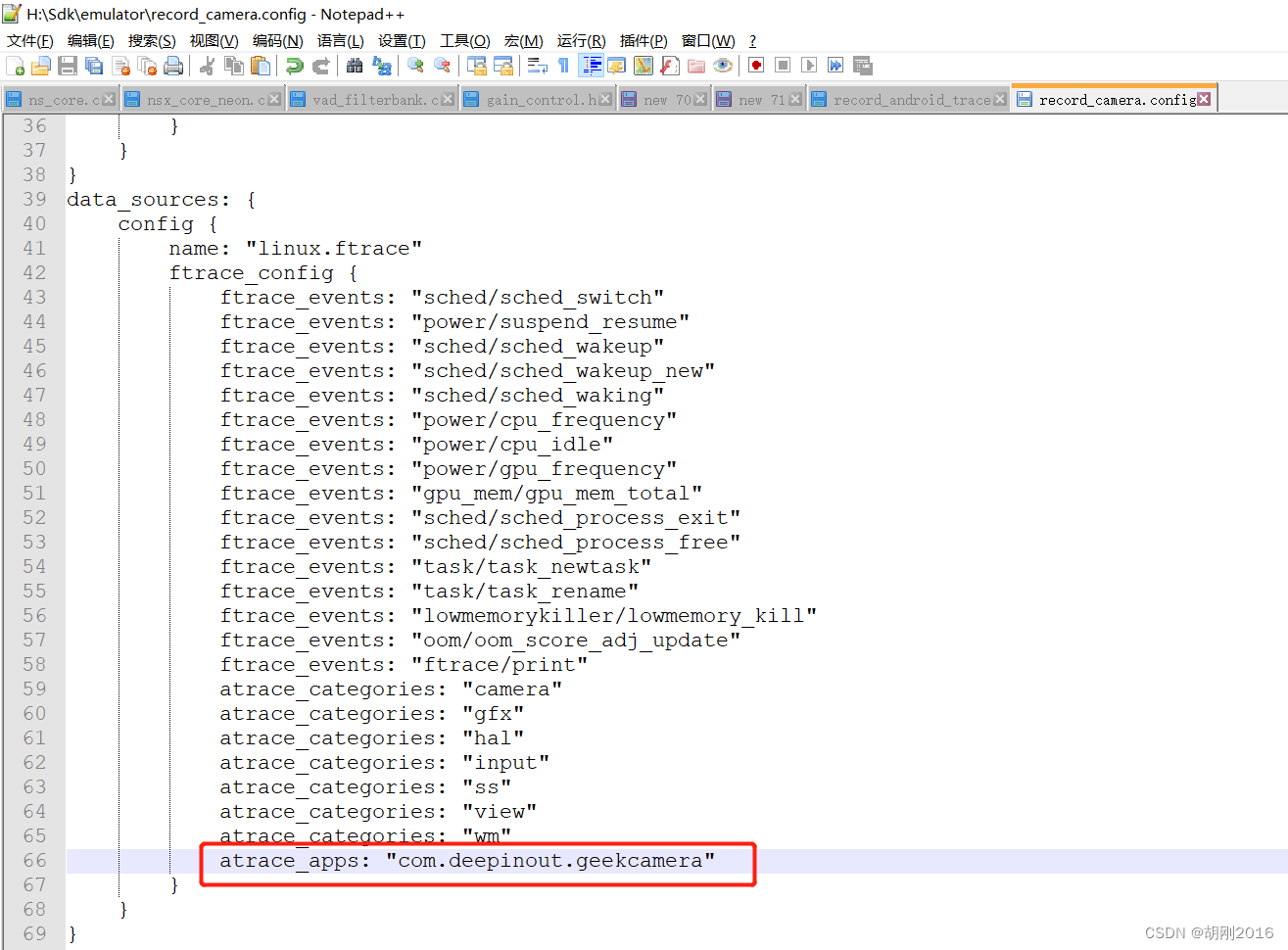
Task: Click the Open file folder icon
Action: [x=41, y=66]
